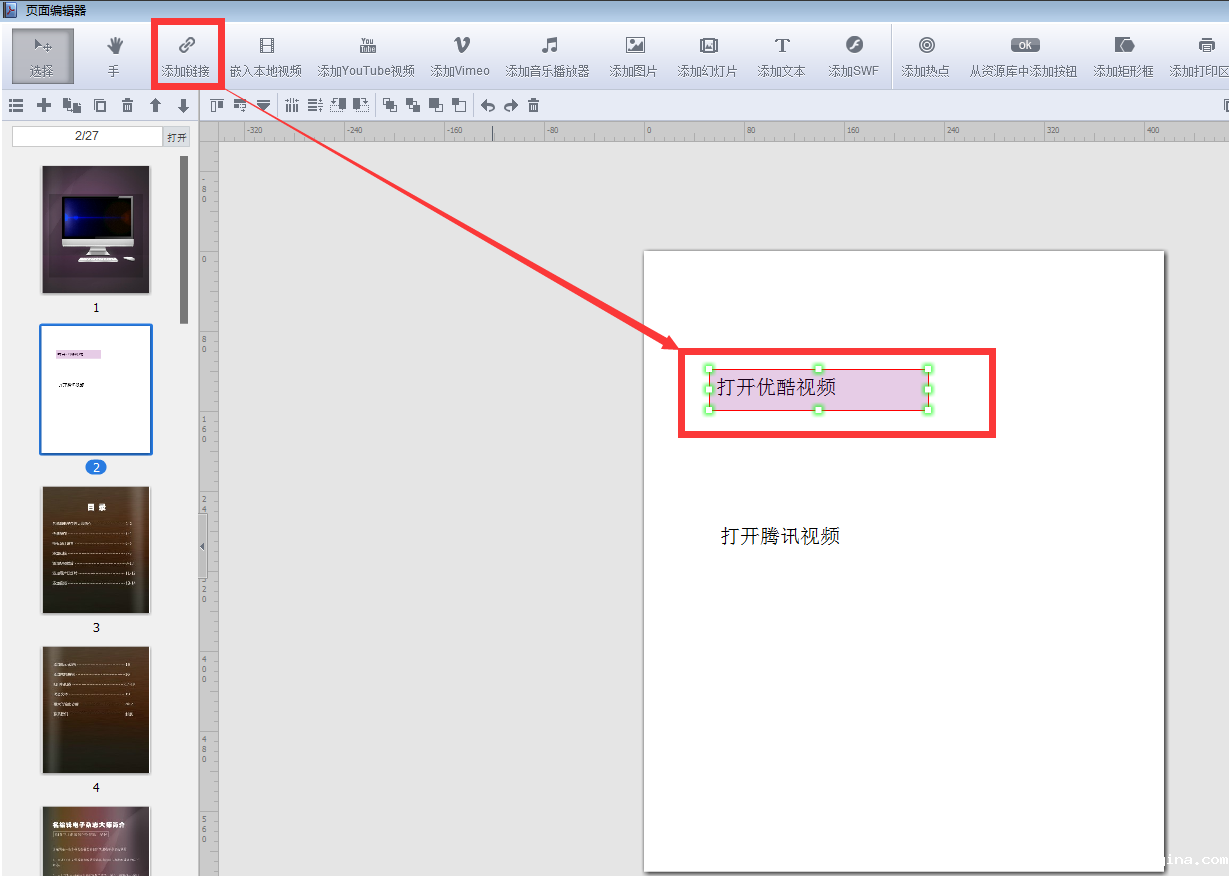1229x876 pixels.
Task: Click the 添加SWF flash icon
Action: (x=853, y=56)
